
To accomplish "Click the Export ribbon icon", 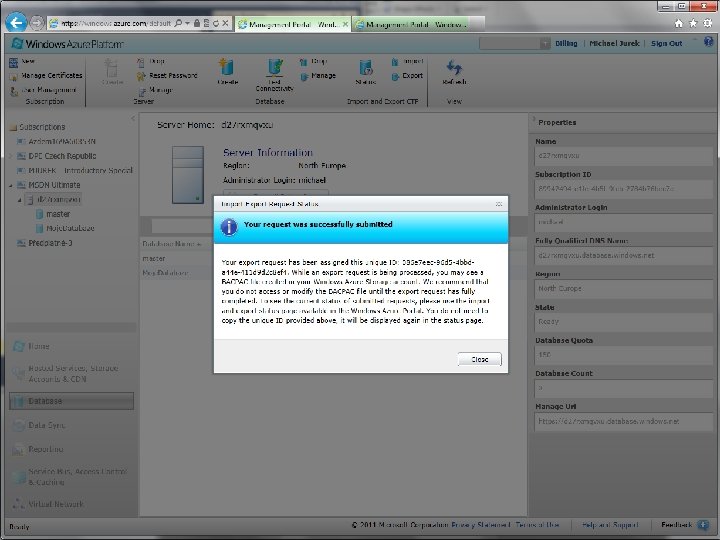I will (x=395, y=76).
